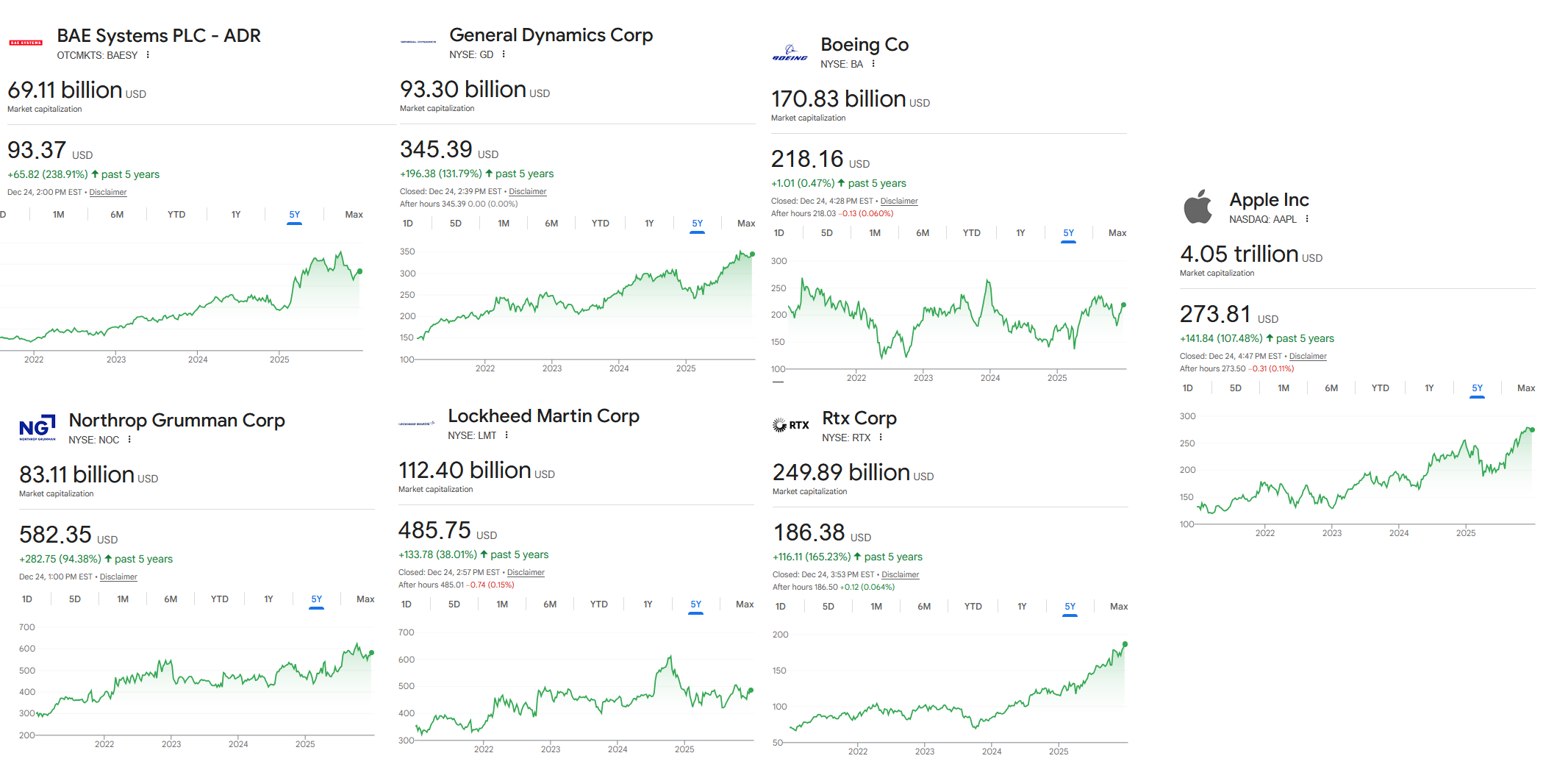
Task: Select the 5Y tab on Rtx Corp chart
Action: click(1070, 607)
